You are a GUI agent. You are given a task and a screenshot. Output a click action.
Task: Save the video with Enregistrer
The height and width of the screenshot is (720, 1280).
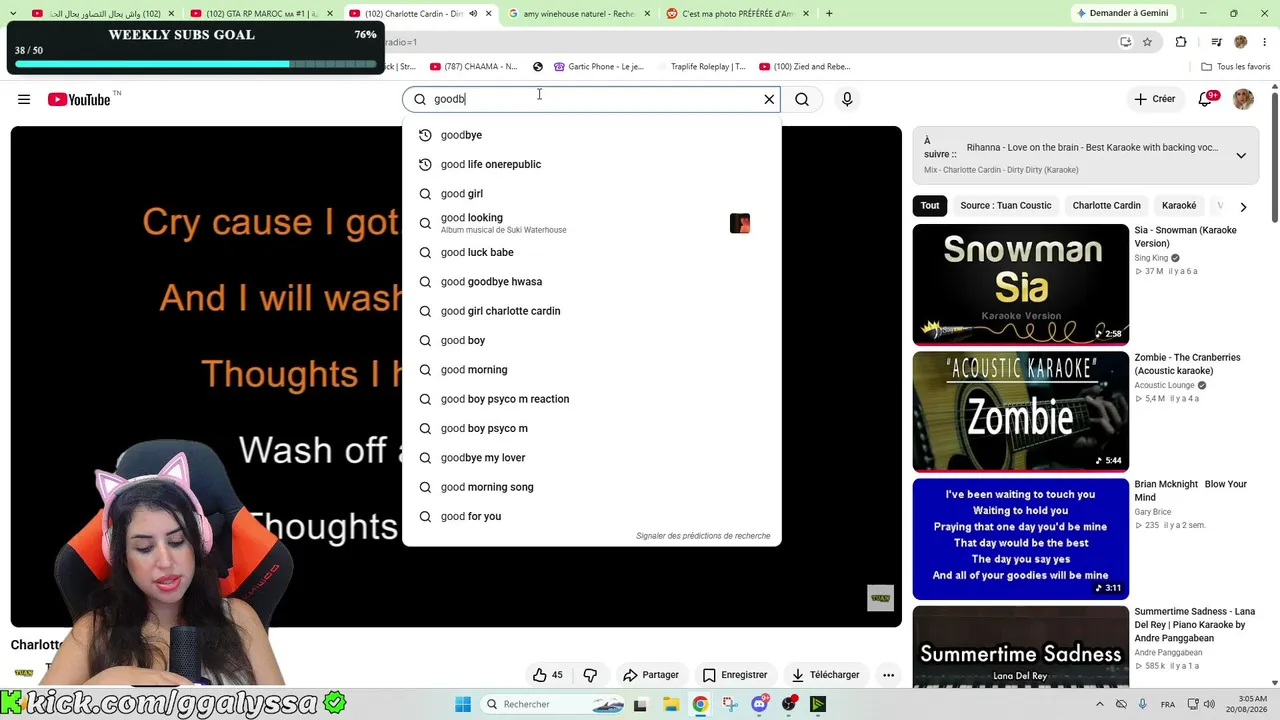(x=735, y=675)
